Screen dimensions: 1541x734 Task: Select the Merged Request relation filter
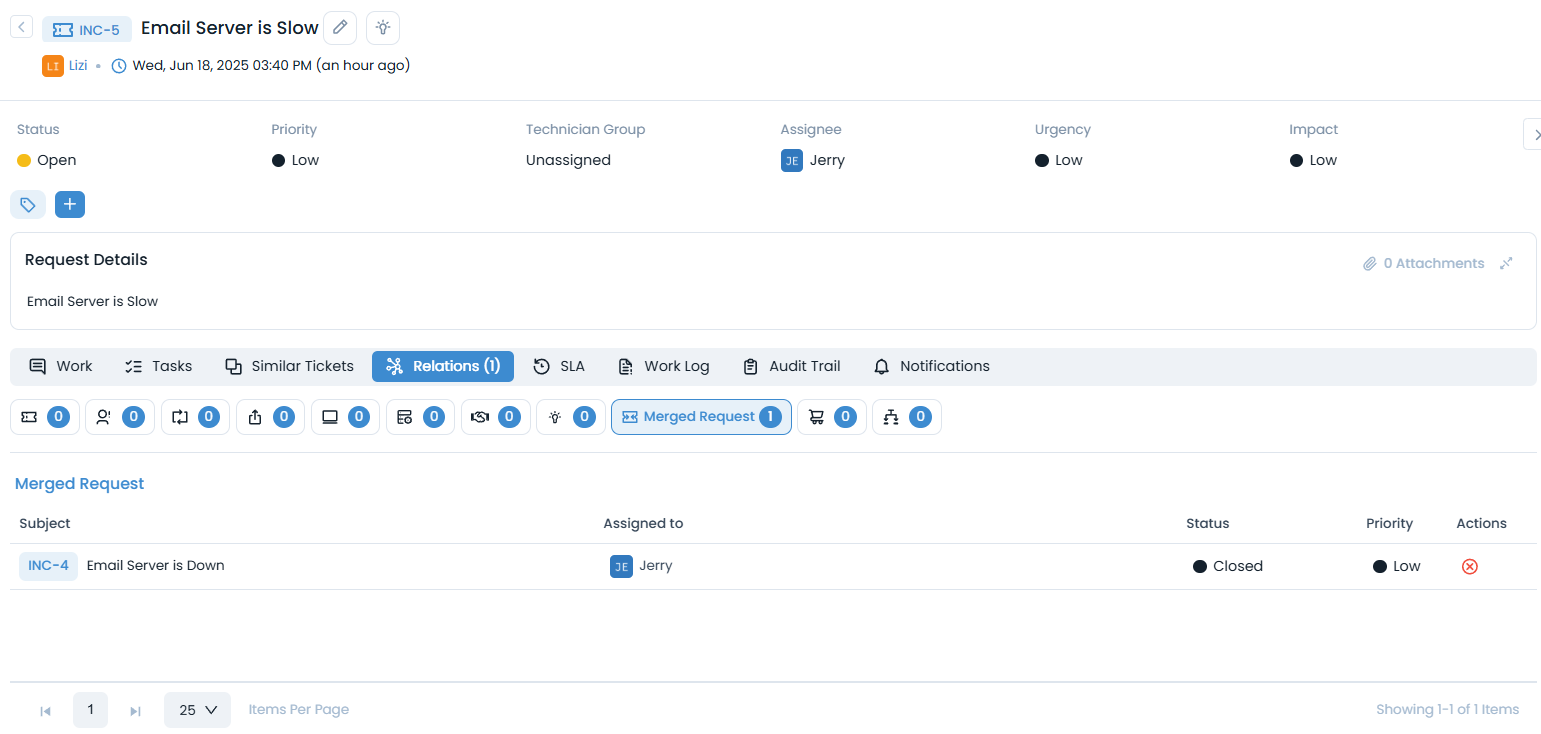pos(700,417)
